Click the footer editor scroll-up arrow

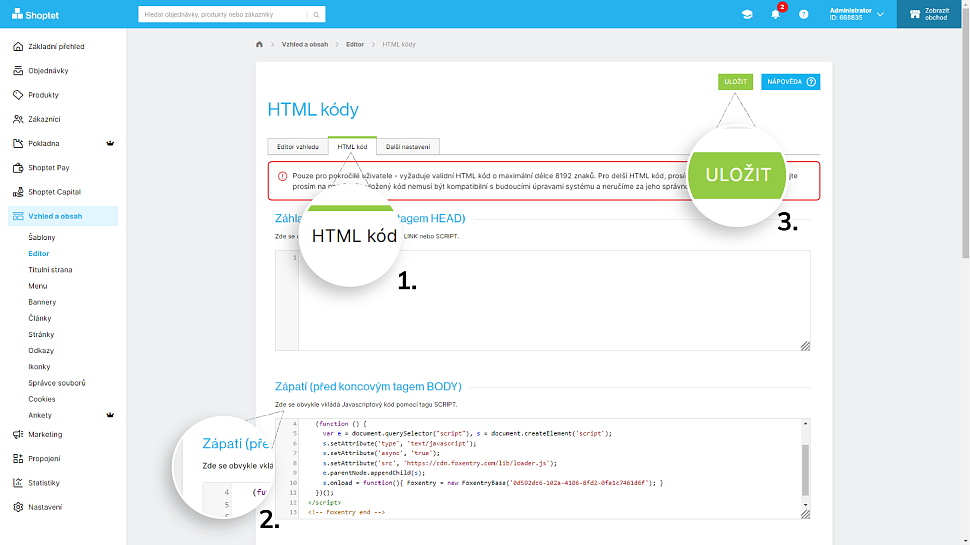pos(805,424)
